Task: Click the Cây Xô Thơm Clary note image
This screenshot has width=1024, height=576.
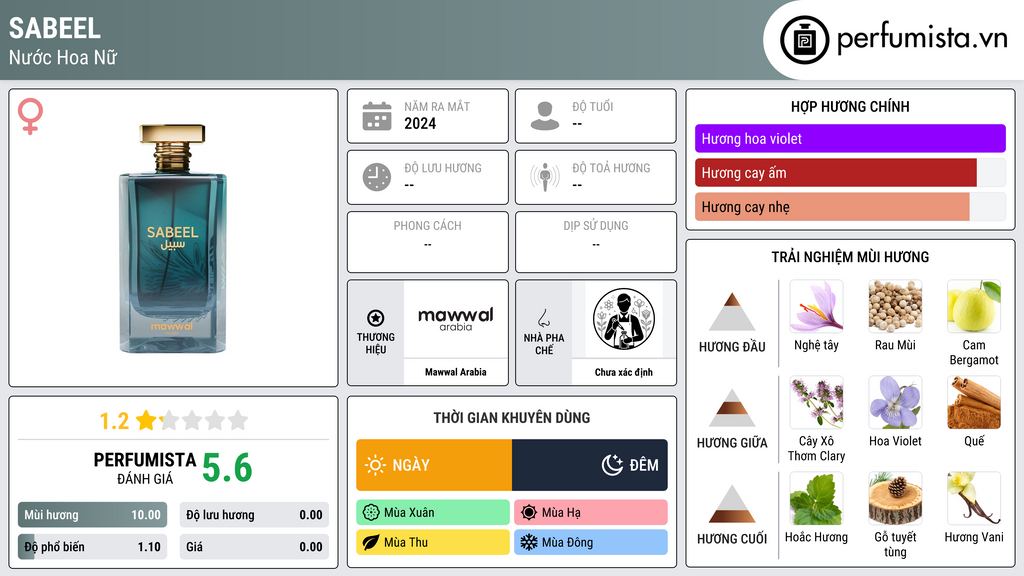Action: (x=816, y=402)
